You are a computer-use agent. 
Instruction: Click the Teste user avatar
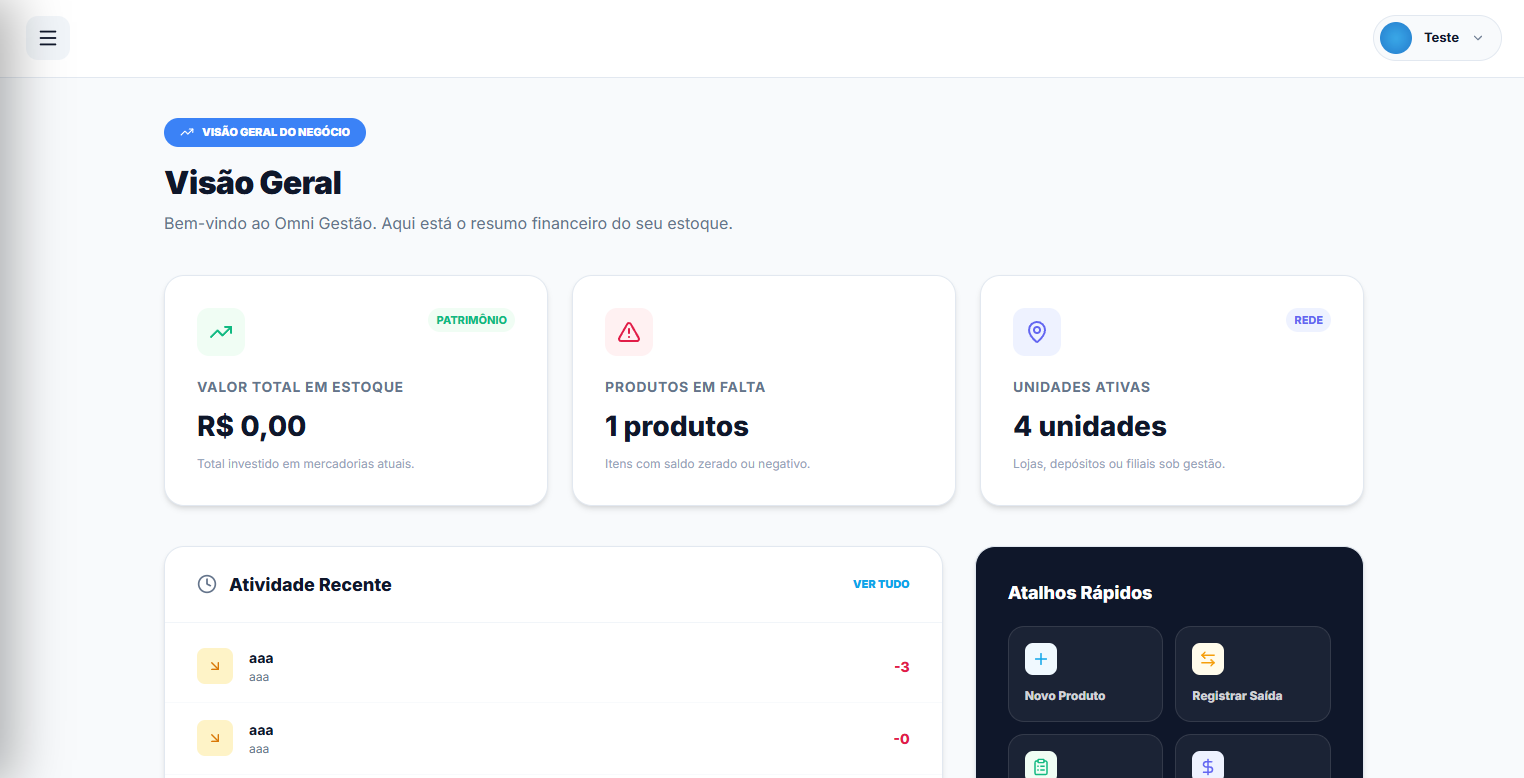(x=1396, y=38)
